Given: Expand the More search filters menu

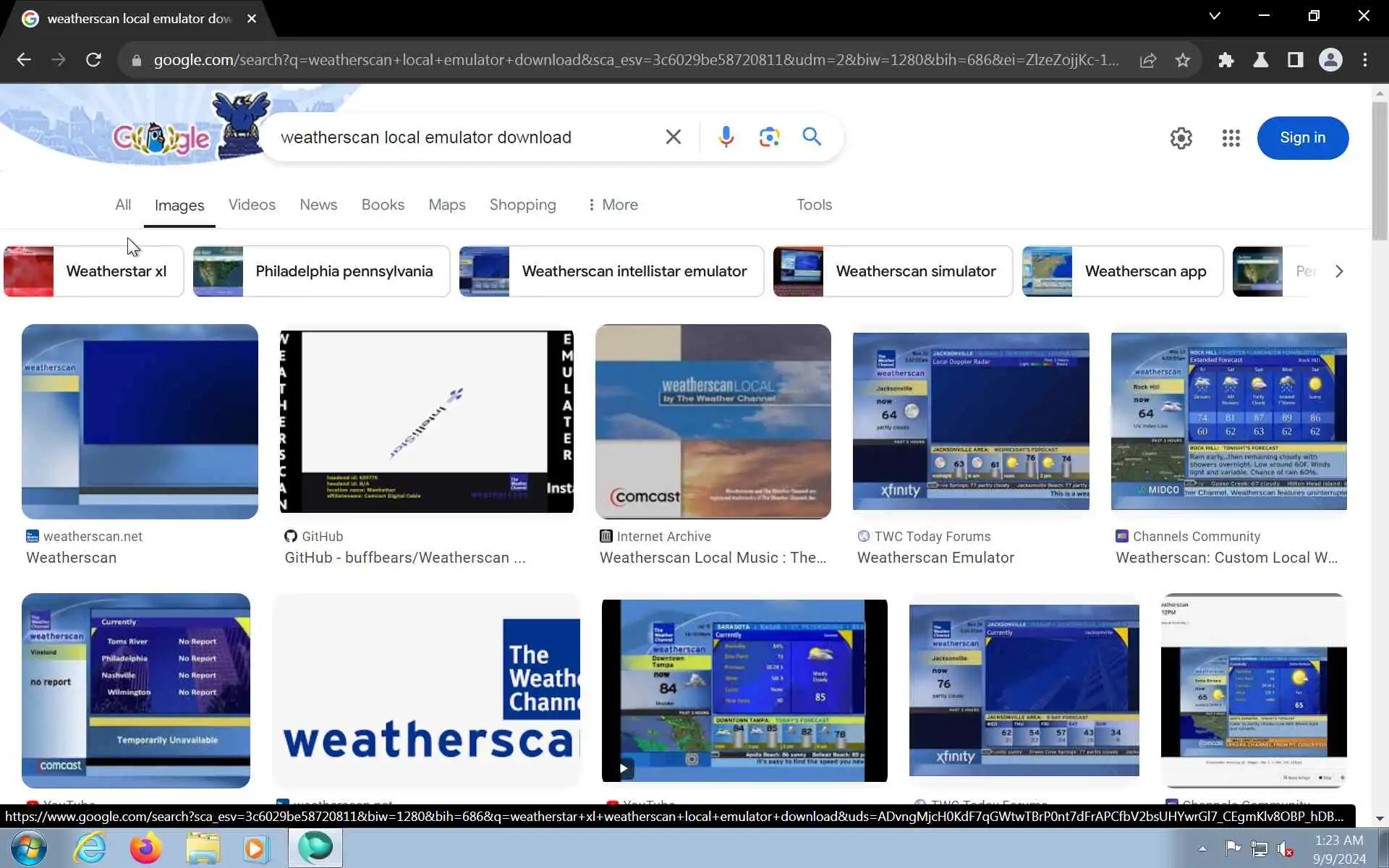Looking at the screenshot, I should click(x=612, y=205).
